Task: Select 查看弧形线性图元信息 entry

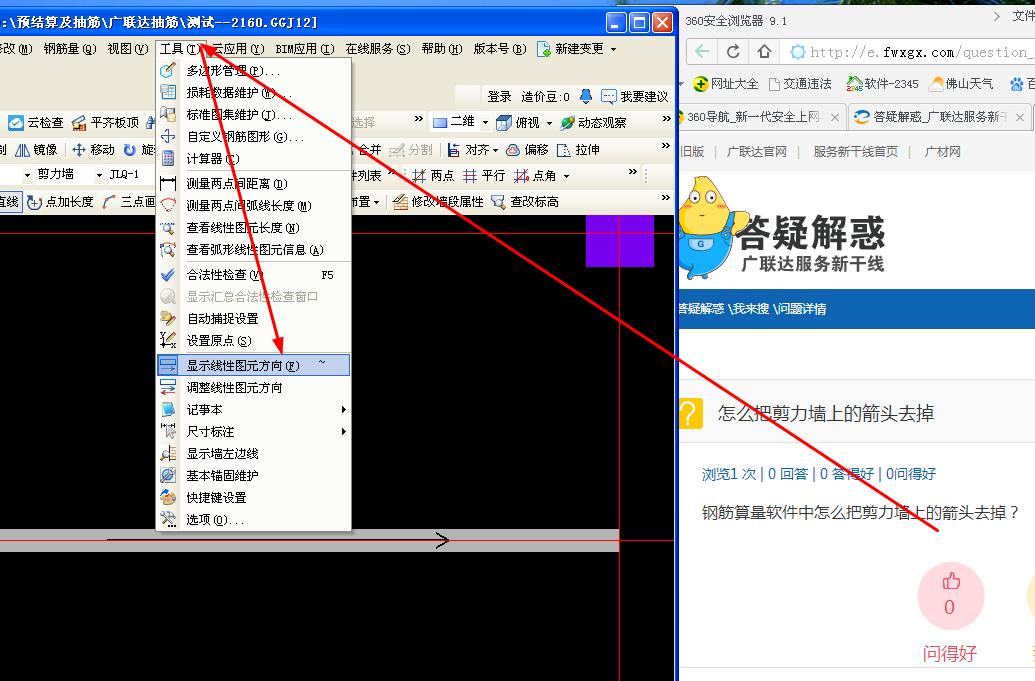Action: pyautogui.click(x=253, y=249)
